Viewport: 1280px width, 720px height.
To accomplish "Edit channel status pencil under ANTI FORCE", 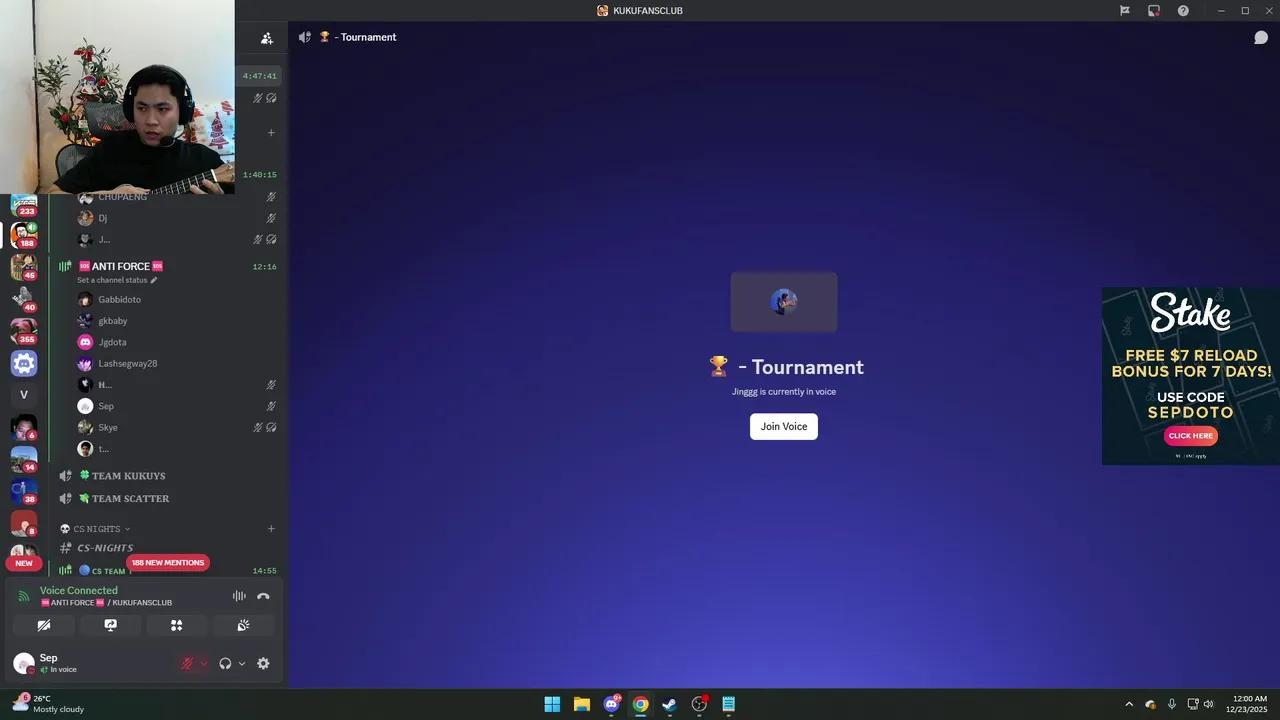I will click(x=154, y=280).
